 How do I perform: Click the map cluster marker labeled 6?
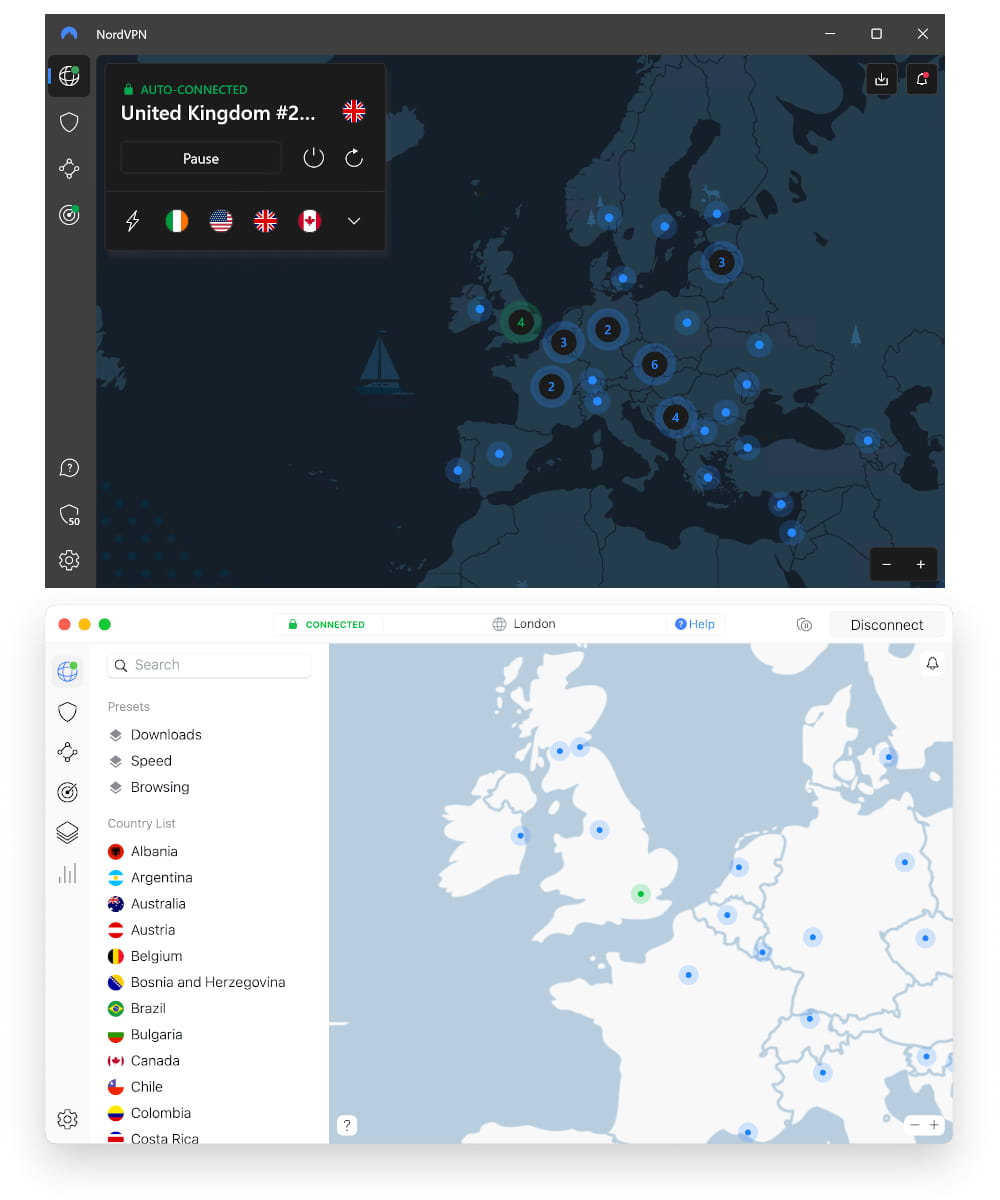[654, 364]
